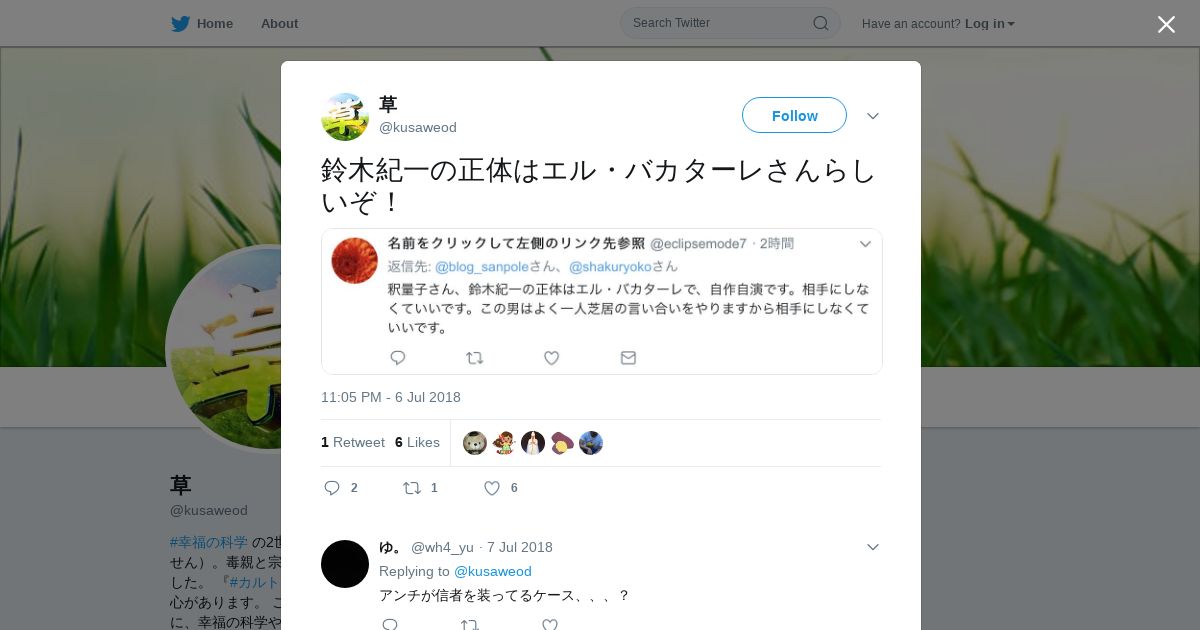Expand options chevron on ゆ。's reply

tap(873, 547)
